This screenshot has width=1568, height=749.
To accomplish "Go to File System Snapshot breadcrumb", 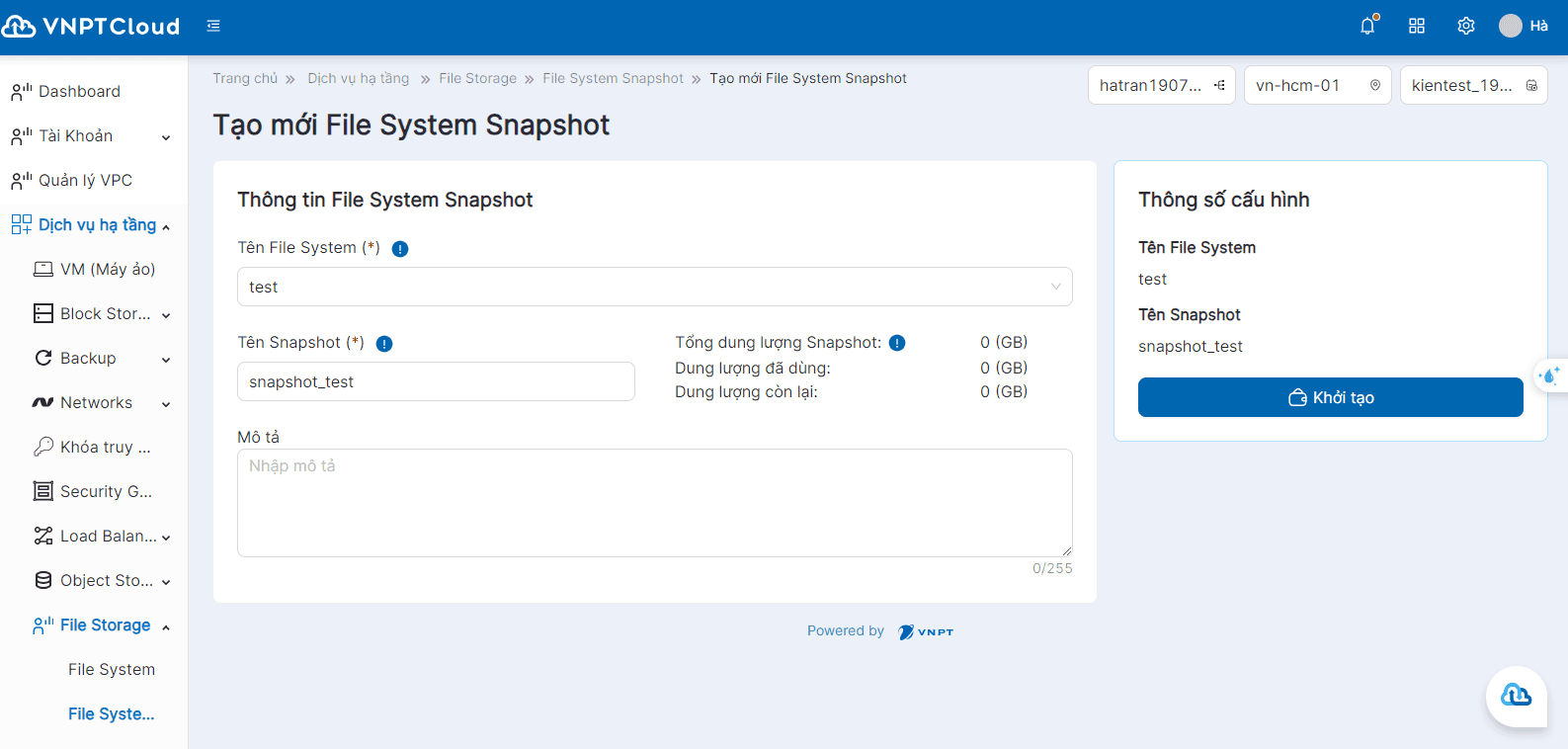I will [613, 78].
